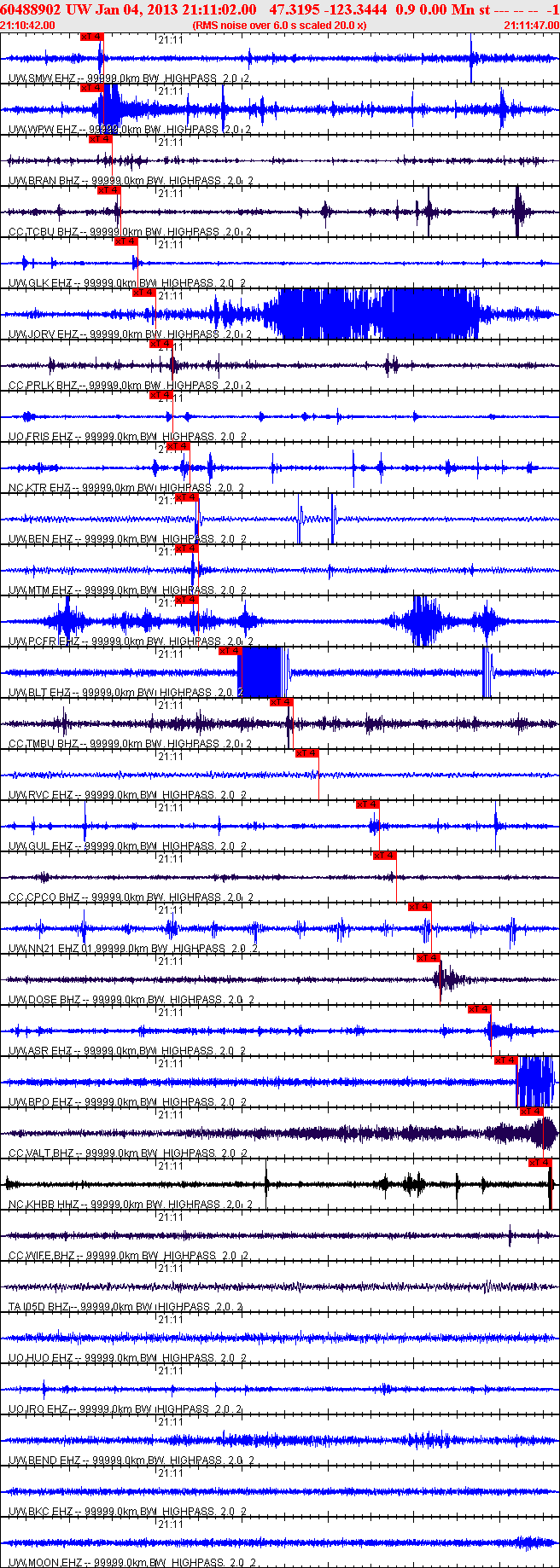Click the coordinates 47.3195 -123.3444 in header

tap(328, 9)
